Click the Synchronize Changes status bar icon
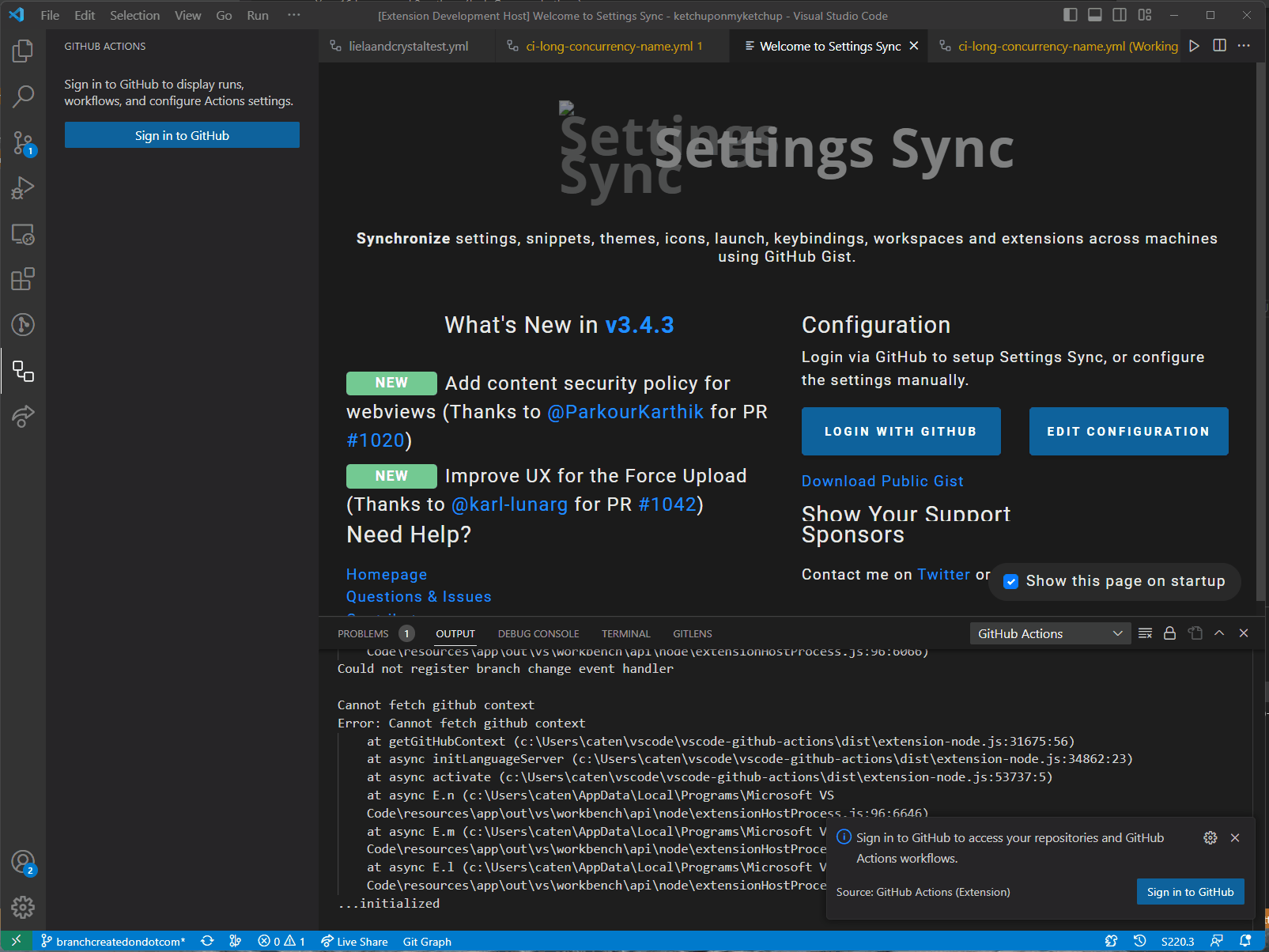 point(207,941)
